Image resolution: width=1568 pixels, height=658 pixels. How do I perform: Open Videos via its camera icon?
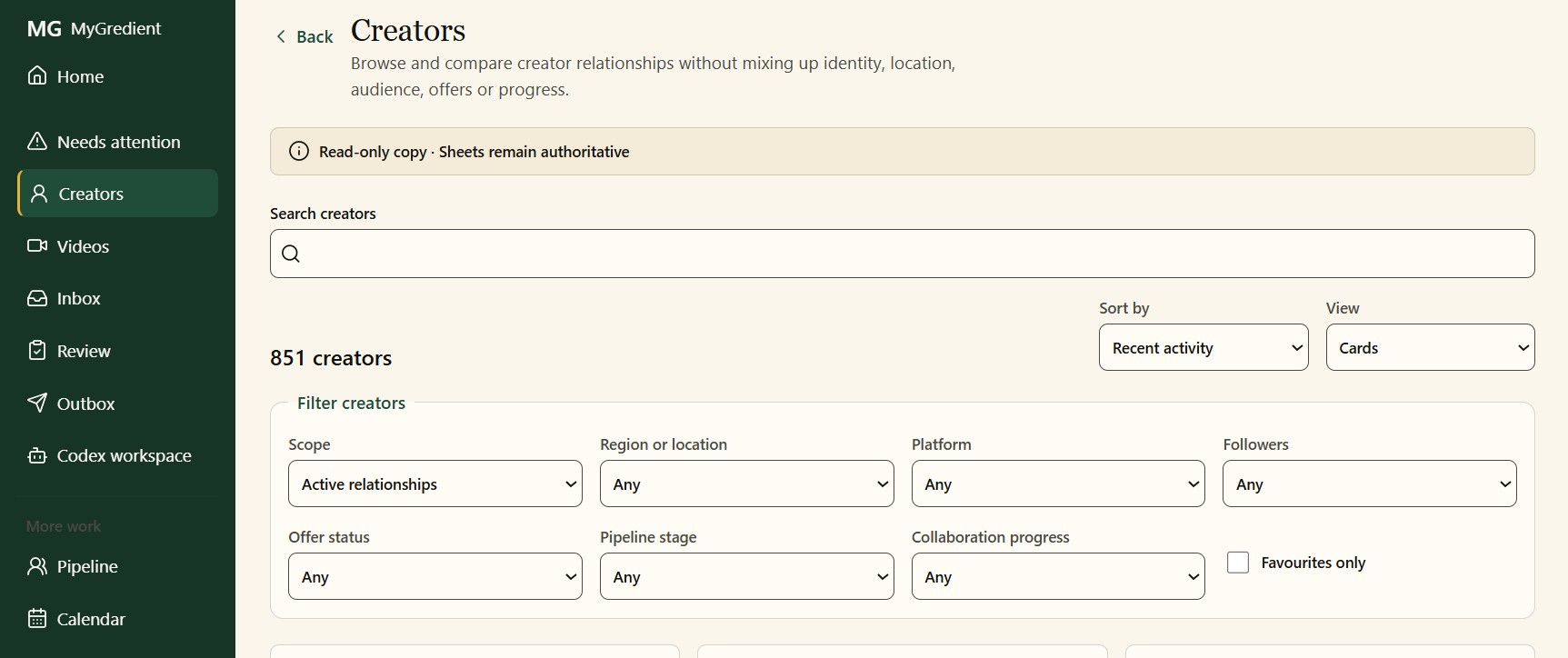[x=37, y=245]
